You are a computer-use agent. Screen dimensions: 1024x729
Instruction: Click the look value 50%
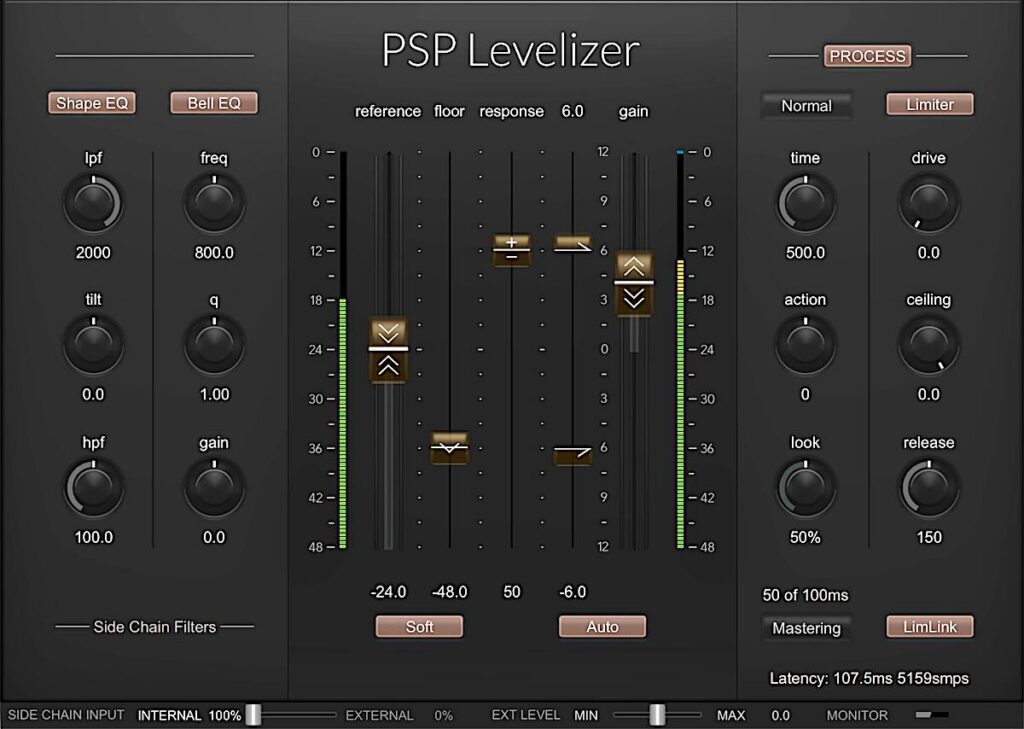tap(805, 538)
